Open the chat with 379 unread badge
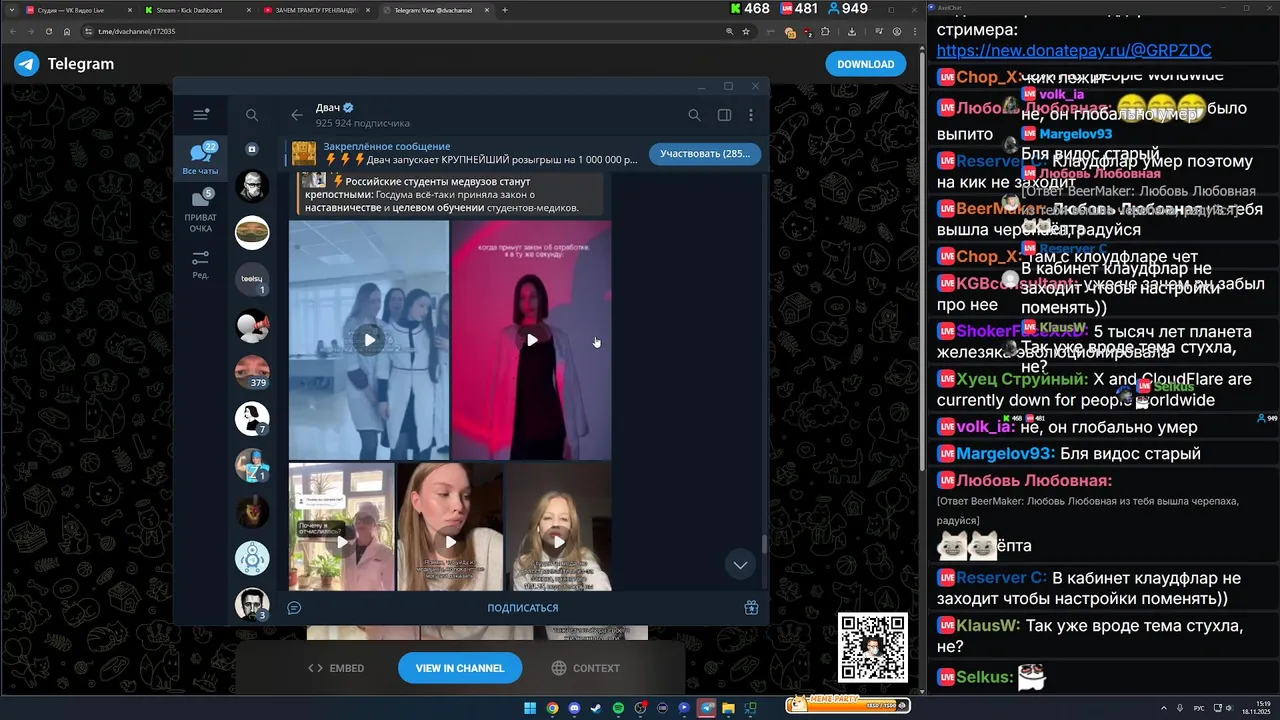 252,372
